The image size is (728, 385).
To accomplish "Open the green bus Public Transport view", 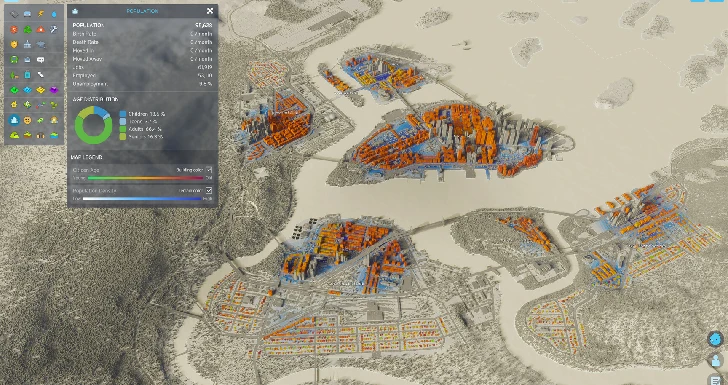I will click(x=14, y=59).
